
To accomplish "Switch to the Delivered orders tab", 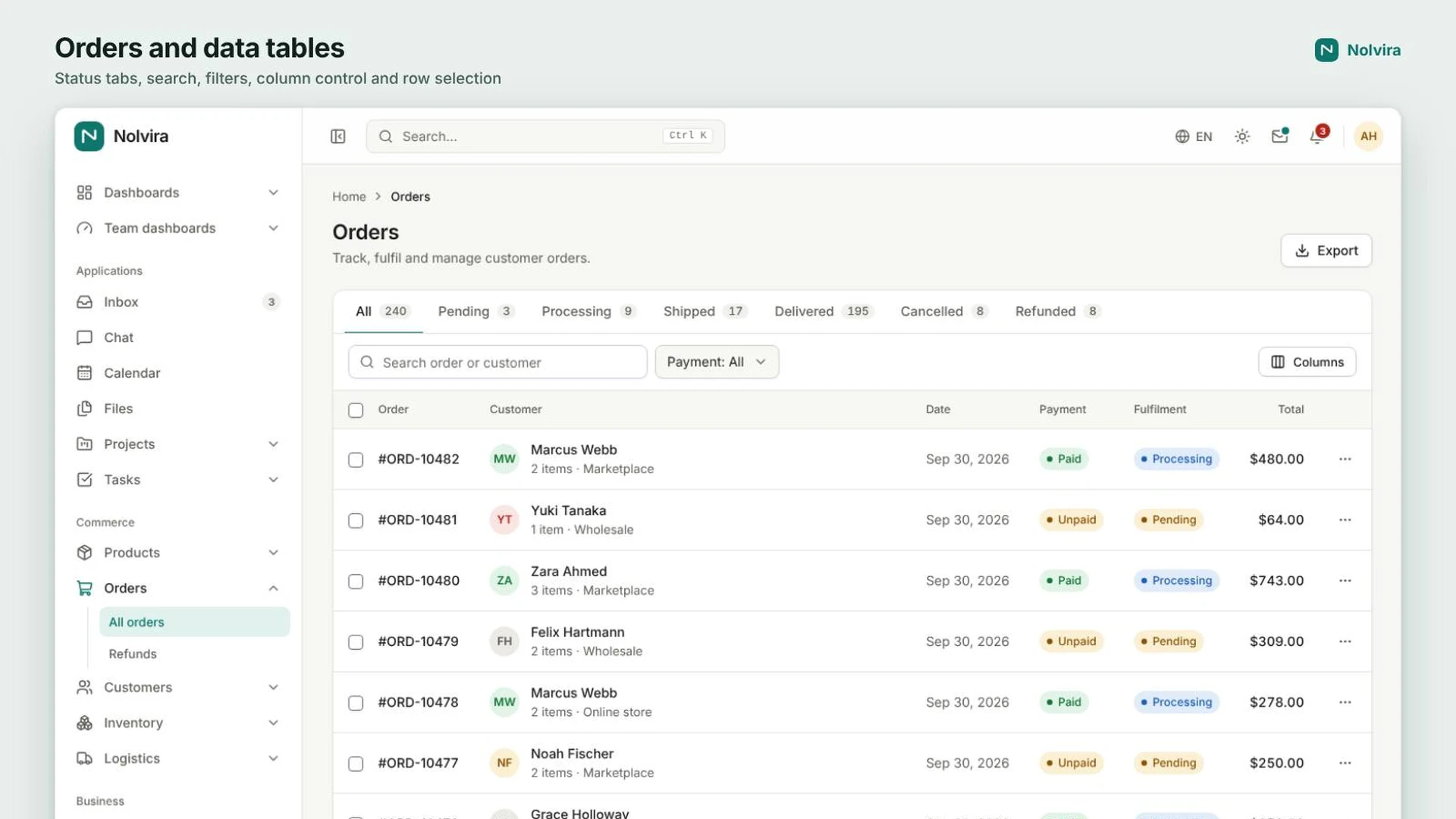I will tap(824, 312).
